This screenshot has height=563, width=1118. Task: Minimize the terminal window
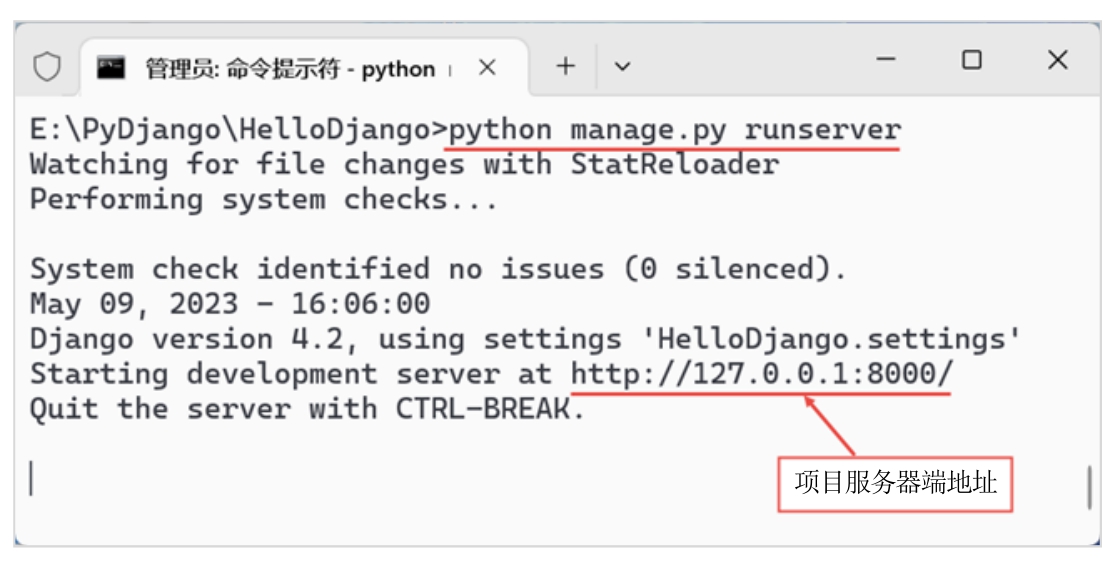click(885, 60)
